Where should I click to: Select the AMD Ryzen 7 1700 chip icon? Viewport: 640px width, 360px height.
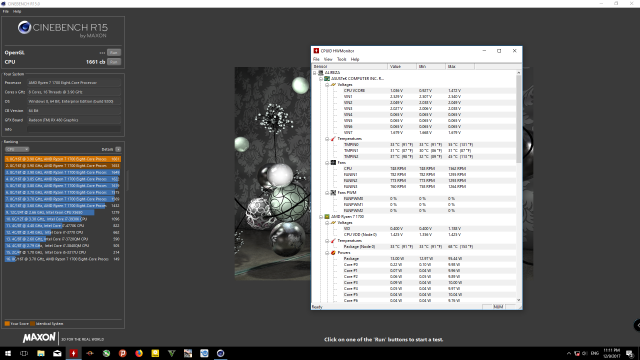pyautogui.click(x=327, y=217)
